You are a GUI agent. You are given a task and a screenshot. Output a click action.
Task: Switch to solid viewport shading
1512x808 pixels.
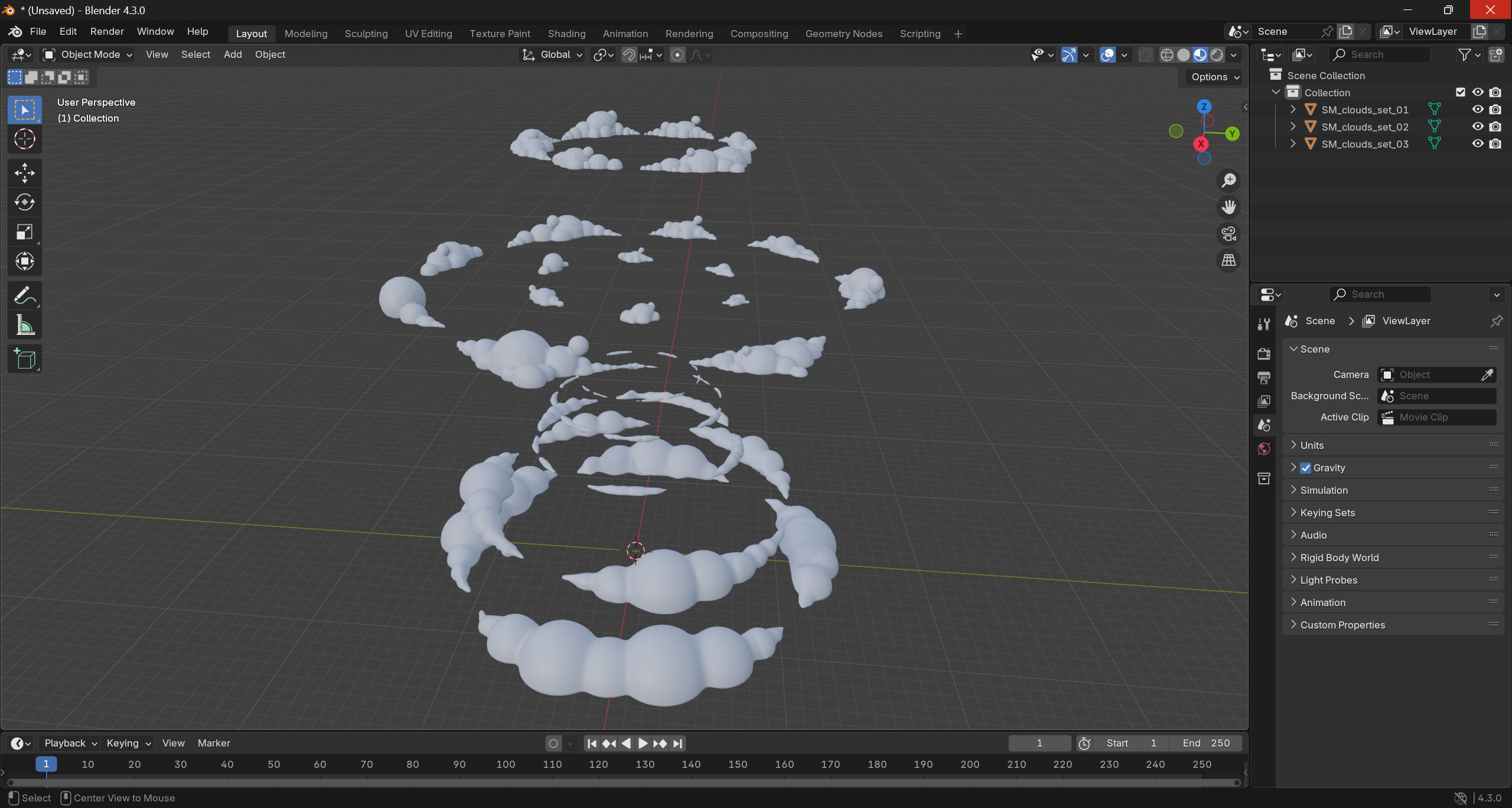click(x=1184, y=55)
